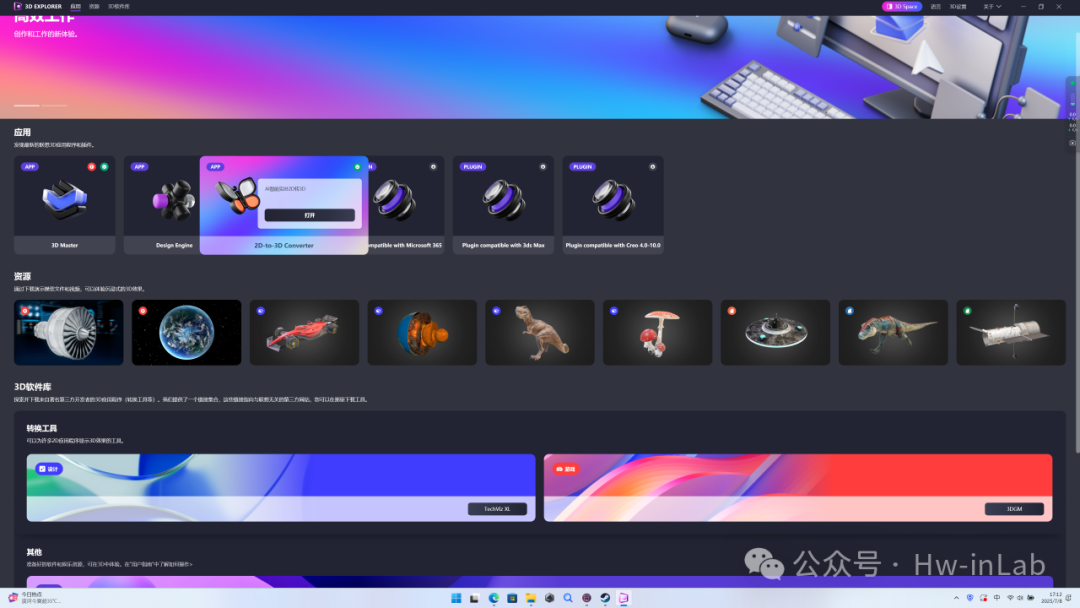Open the Windows Start menu

click(x=456, y=598)
